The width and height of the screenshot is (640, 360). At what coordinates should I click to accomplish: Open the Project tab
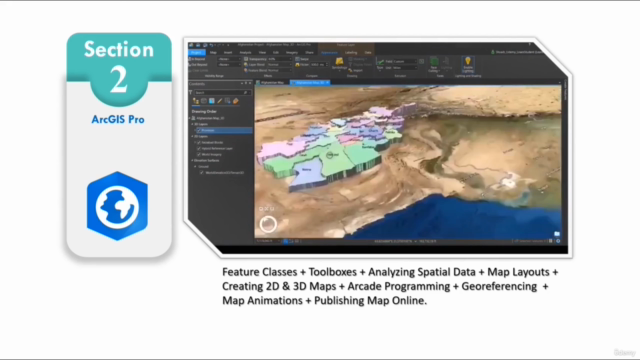197,53
